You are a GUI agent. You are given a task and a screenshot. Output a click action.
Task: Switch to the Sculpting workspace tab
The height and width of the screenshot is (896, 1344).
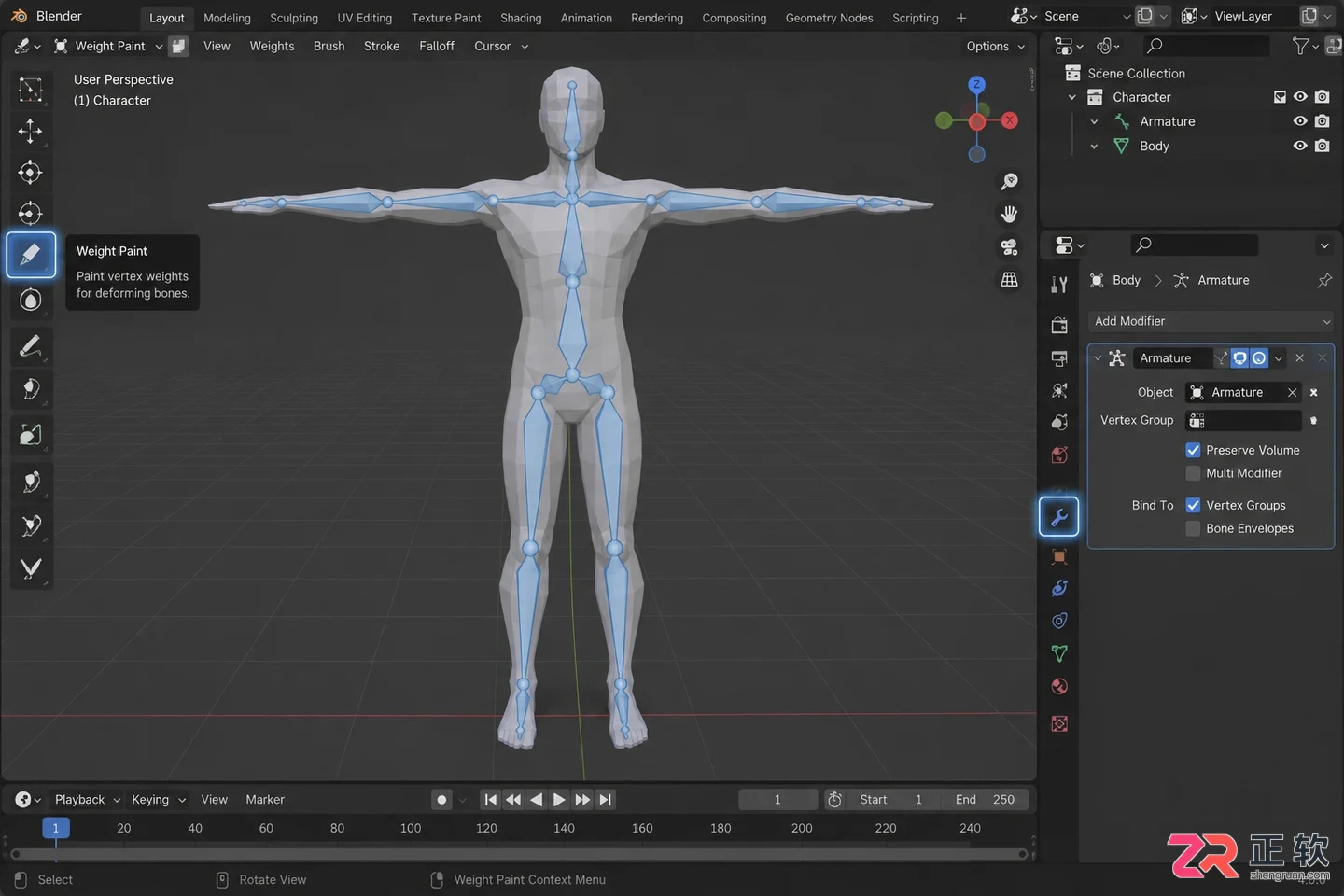pyautogui.click(x=294, y=18)
